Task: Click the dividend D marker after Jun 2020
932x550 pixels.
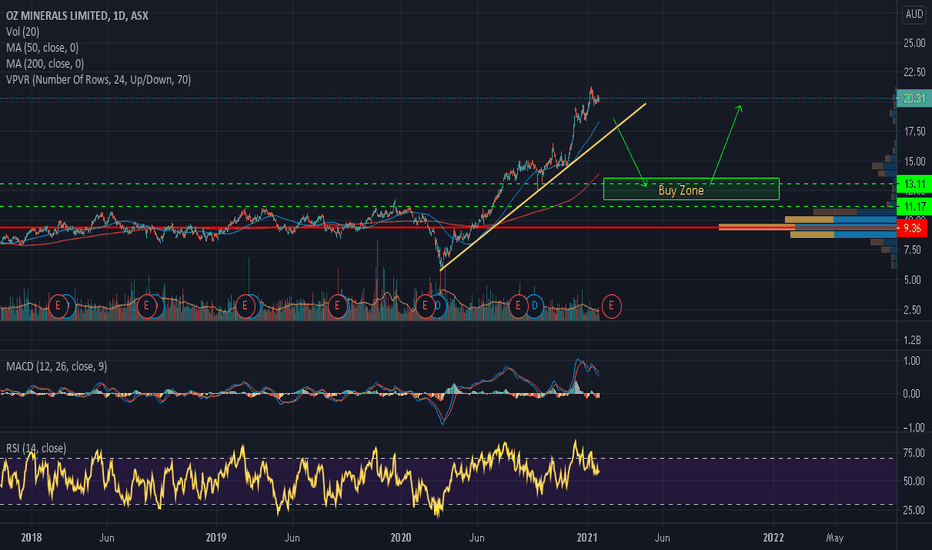Action: [x=534, y=306]
